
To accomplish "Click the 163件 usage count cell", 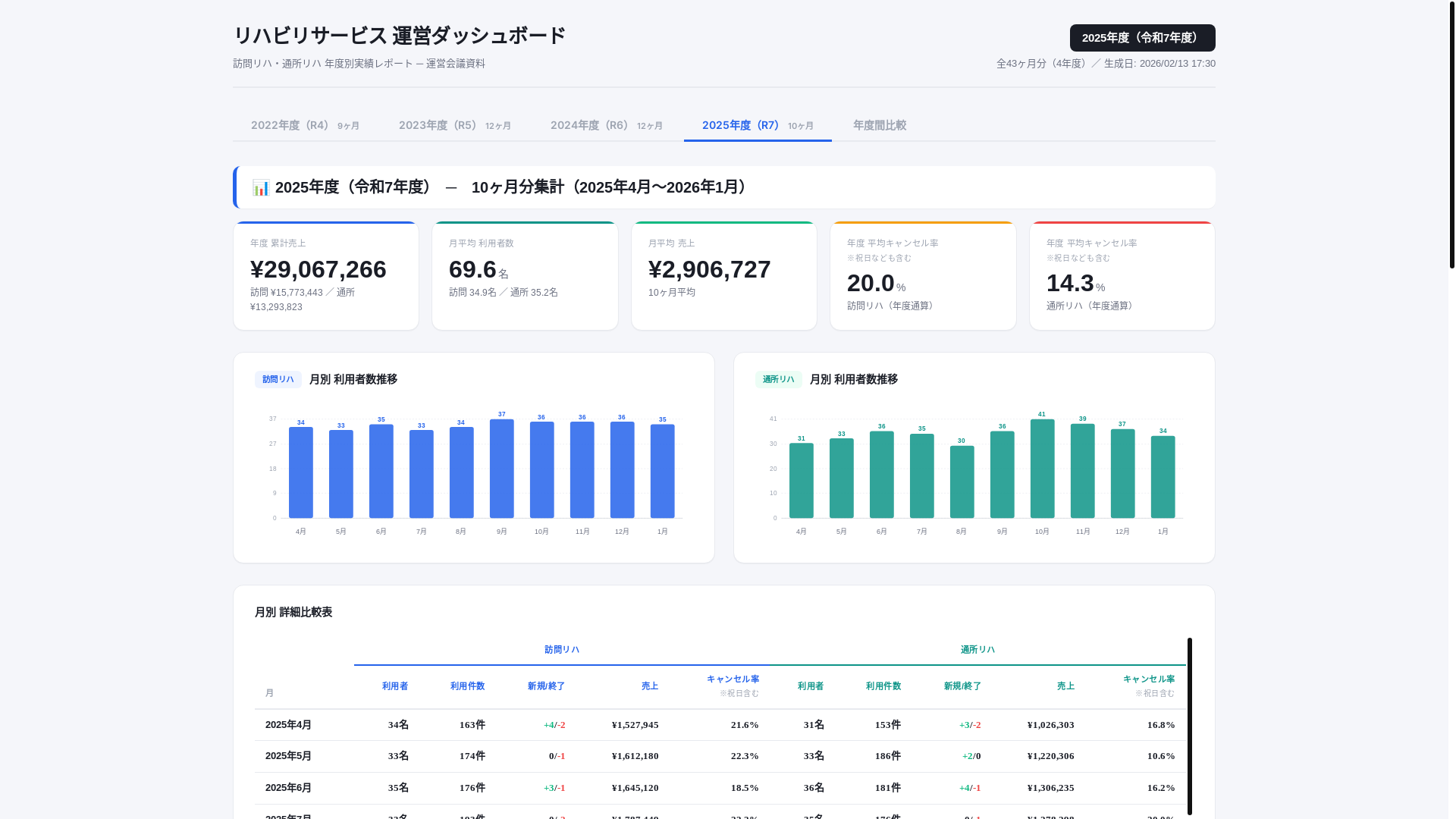I will (x=472, y=725).
